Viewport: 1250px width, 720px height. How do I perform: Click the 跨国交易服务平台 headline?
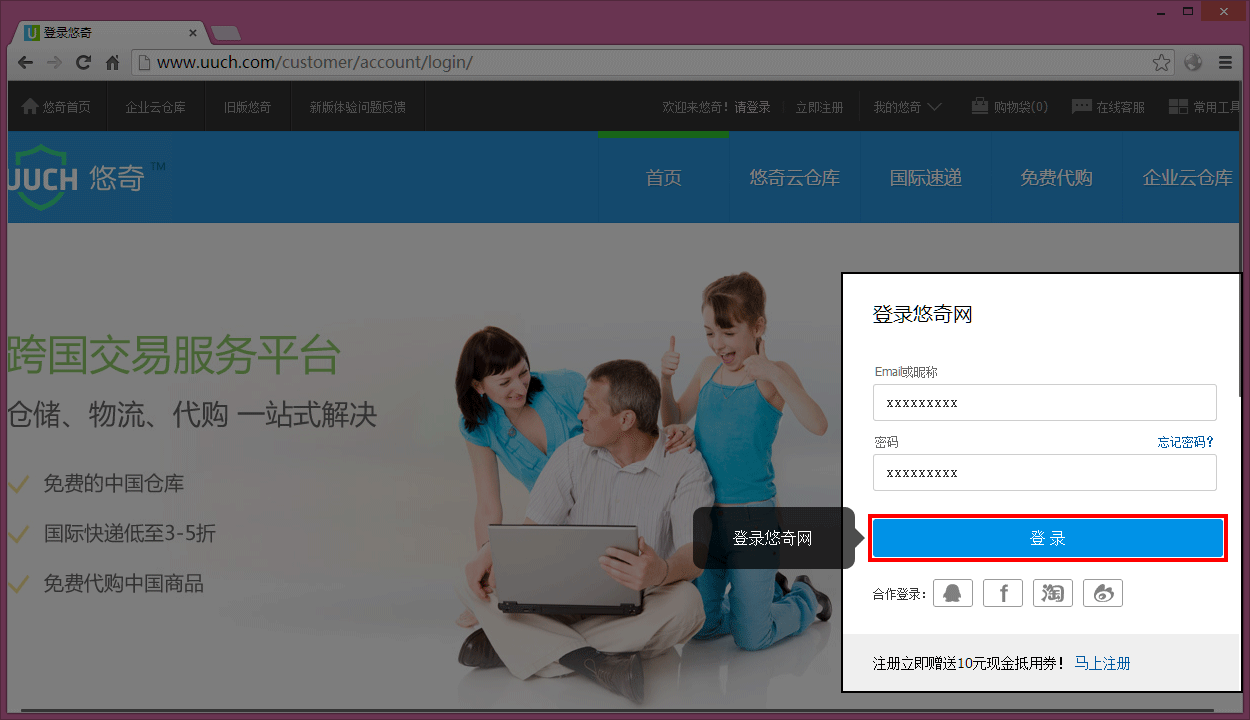174,355
